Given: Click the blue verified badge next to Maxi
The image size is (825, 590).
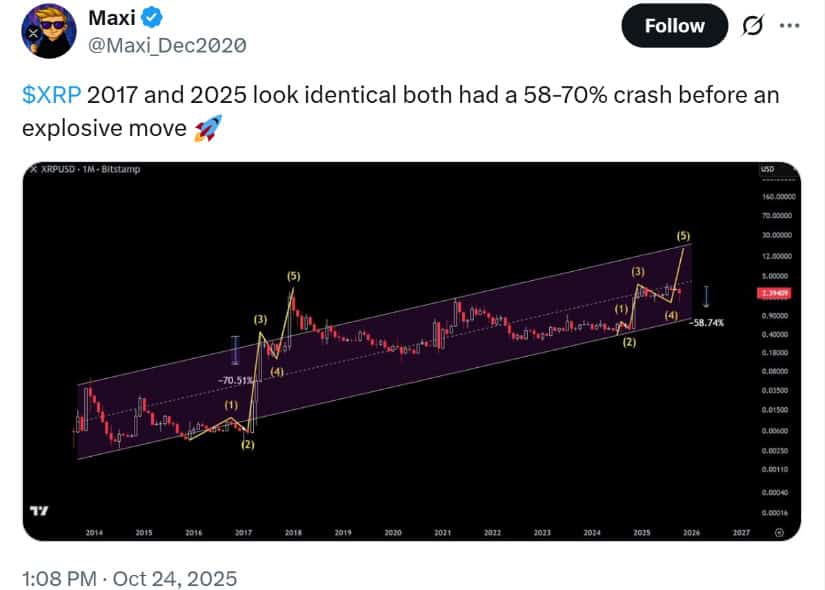Looking at the screenshot, I should click(153, 18).
